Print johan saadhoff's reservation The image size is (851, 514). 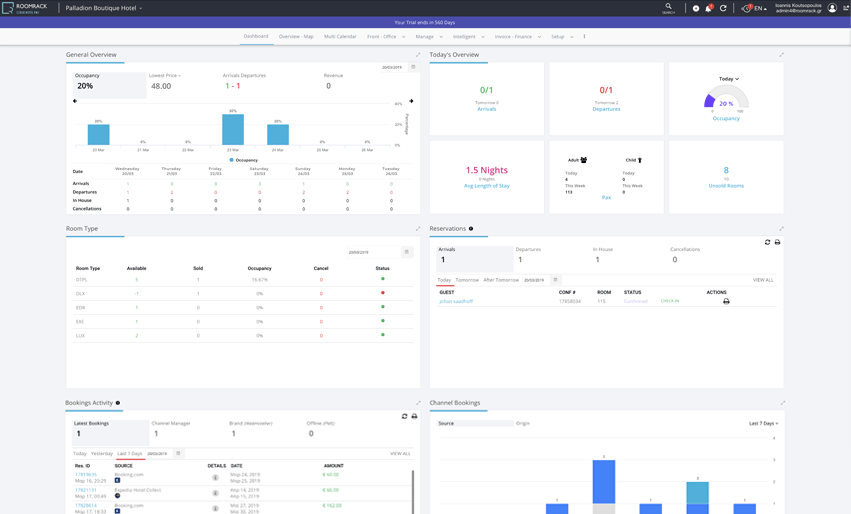(726, 301)
